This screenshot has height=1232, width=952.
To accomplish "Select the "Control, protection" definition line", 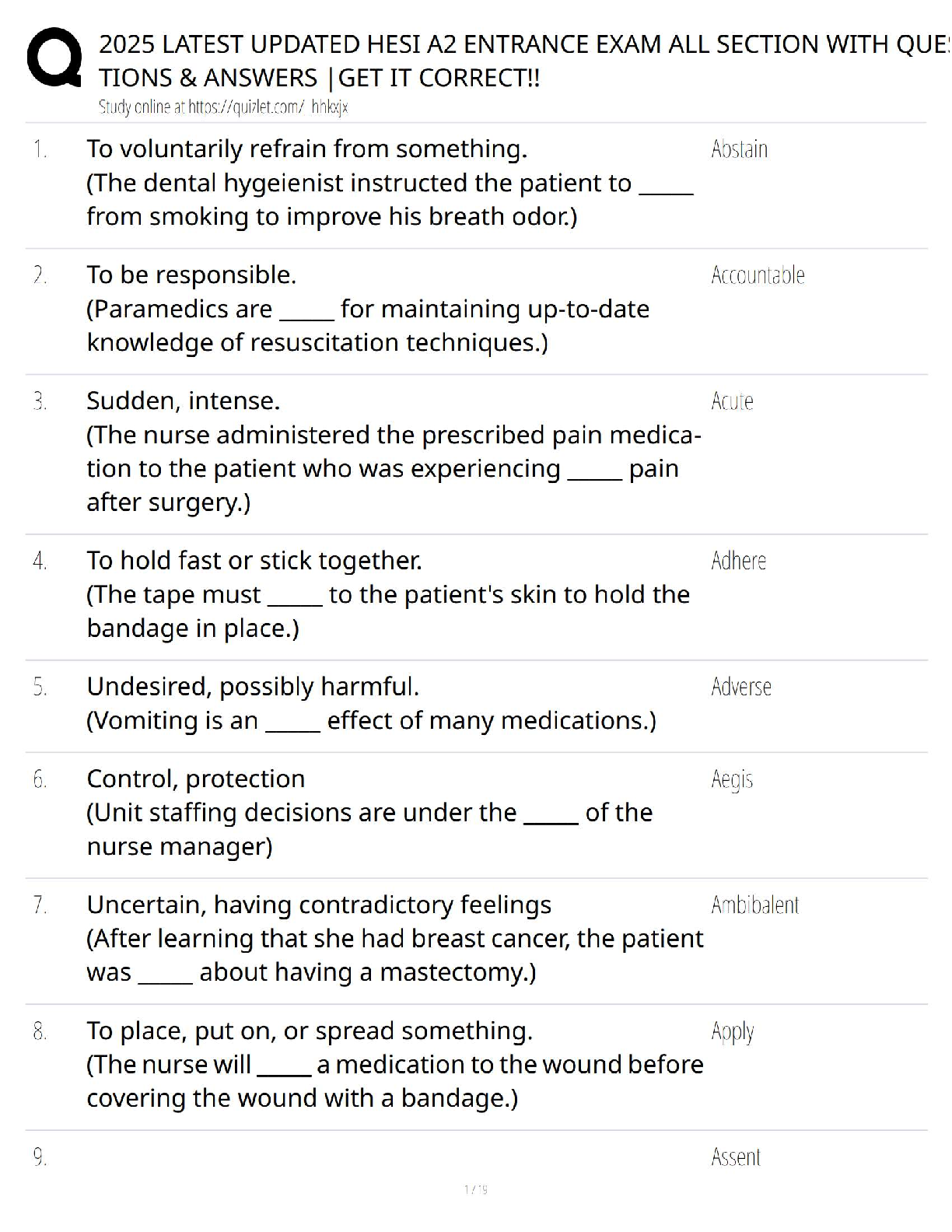I will click(x=195, y=779).
